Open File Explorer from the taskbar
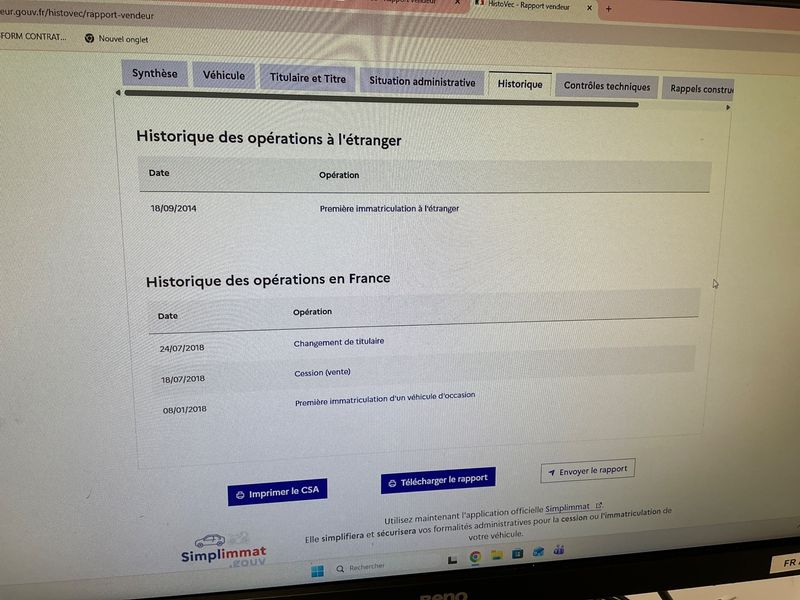 tap(496, 555)
